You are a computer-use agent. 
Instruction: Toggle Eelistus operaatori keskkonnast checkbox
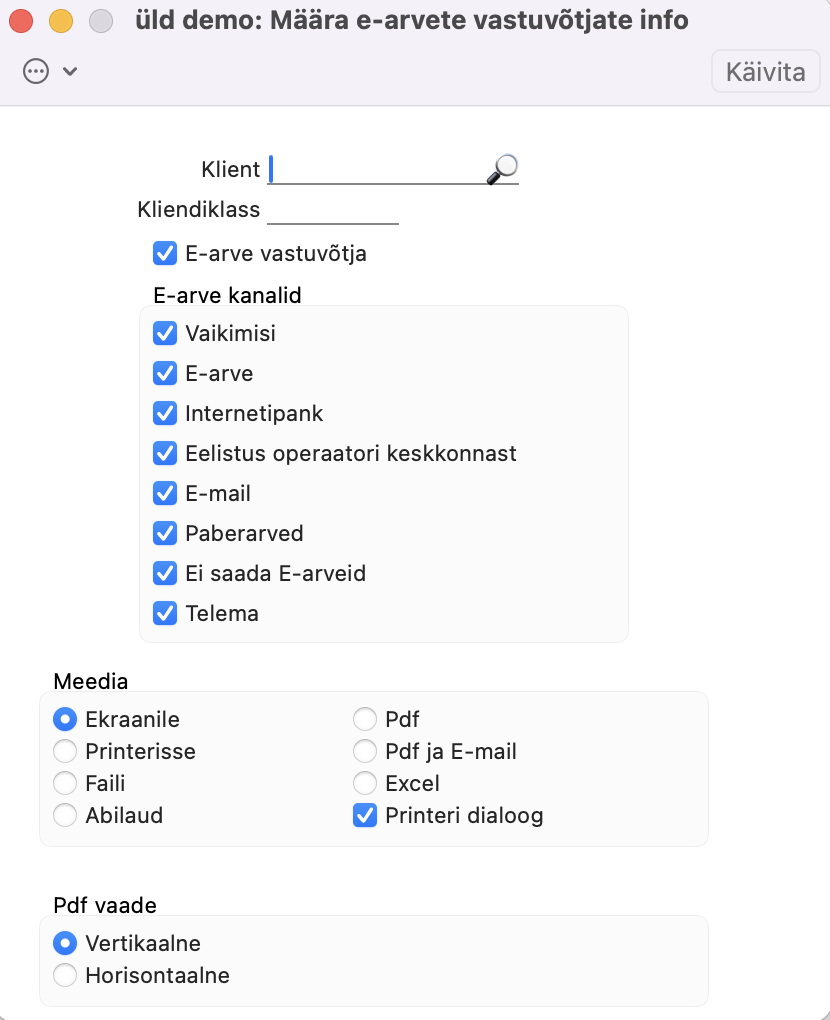165,453
